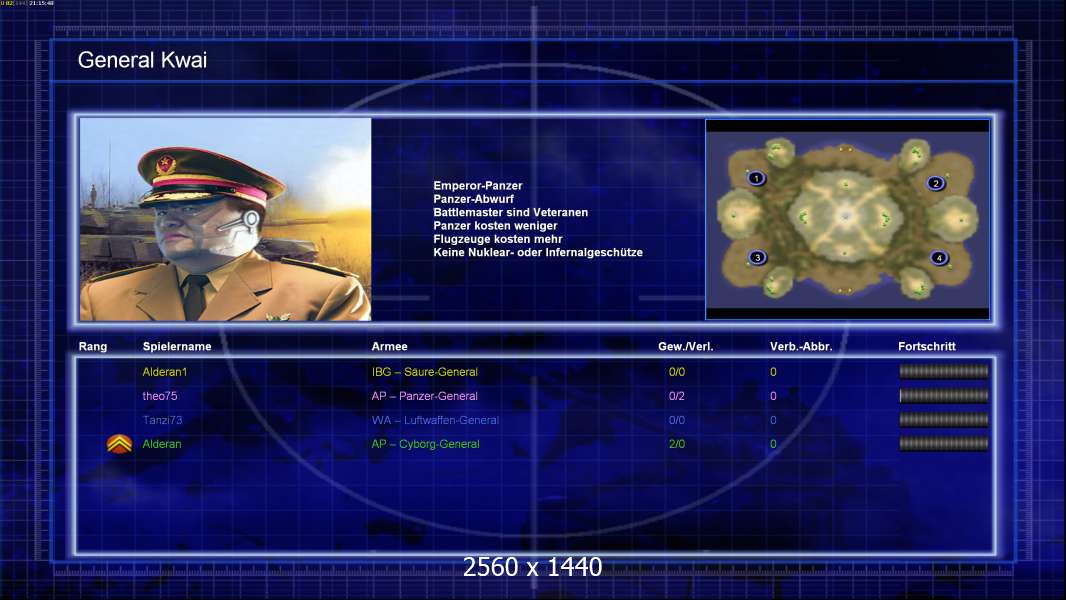
Task: Click the General Kwai title
Action: (142, 60)
